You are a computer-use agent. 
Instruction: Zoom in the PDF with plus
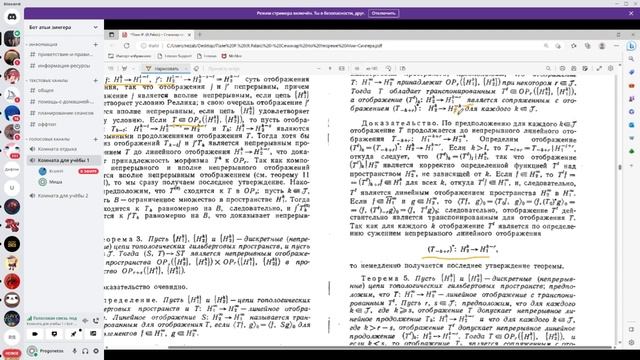coord(330,69)
